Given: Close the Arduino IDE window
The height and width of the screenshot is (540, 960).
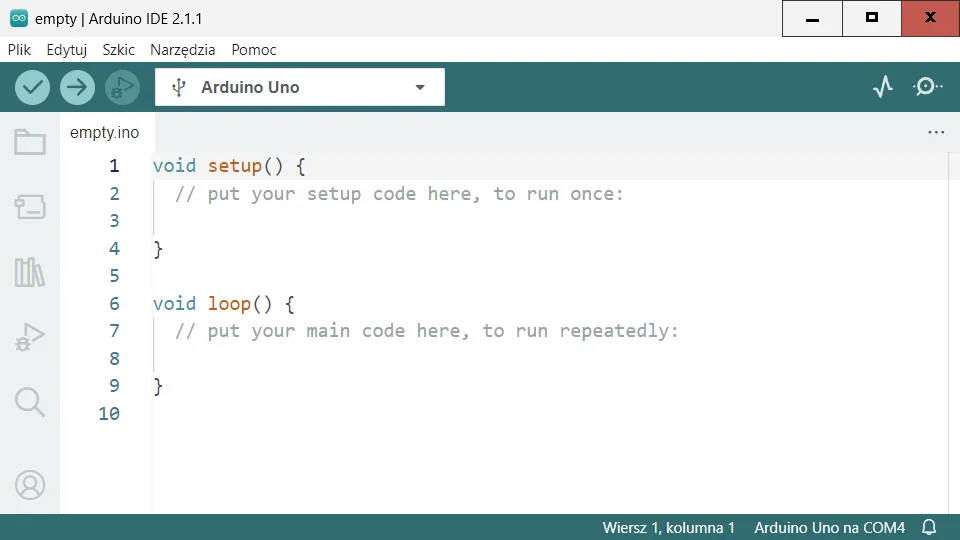Looking at the screenshot, I should tap(931, 18).
